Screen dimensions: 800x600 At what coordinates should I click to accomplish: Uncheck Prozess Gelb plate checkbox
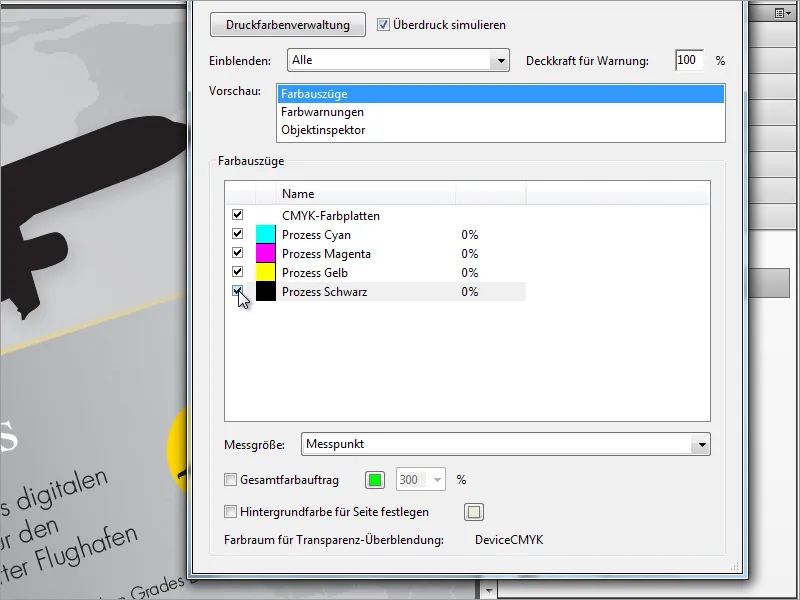[237, 271]
